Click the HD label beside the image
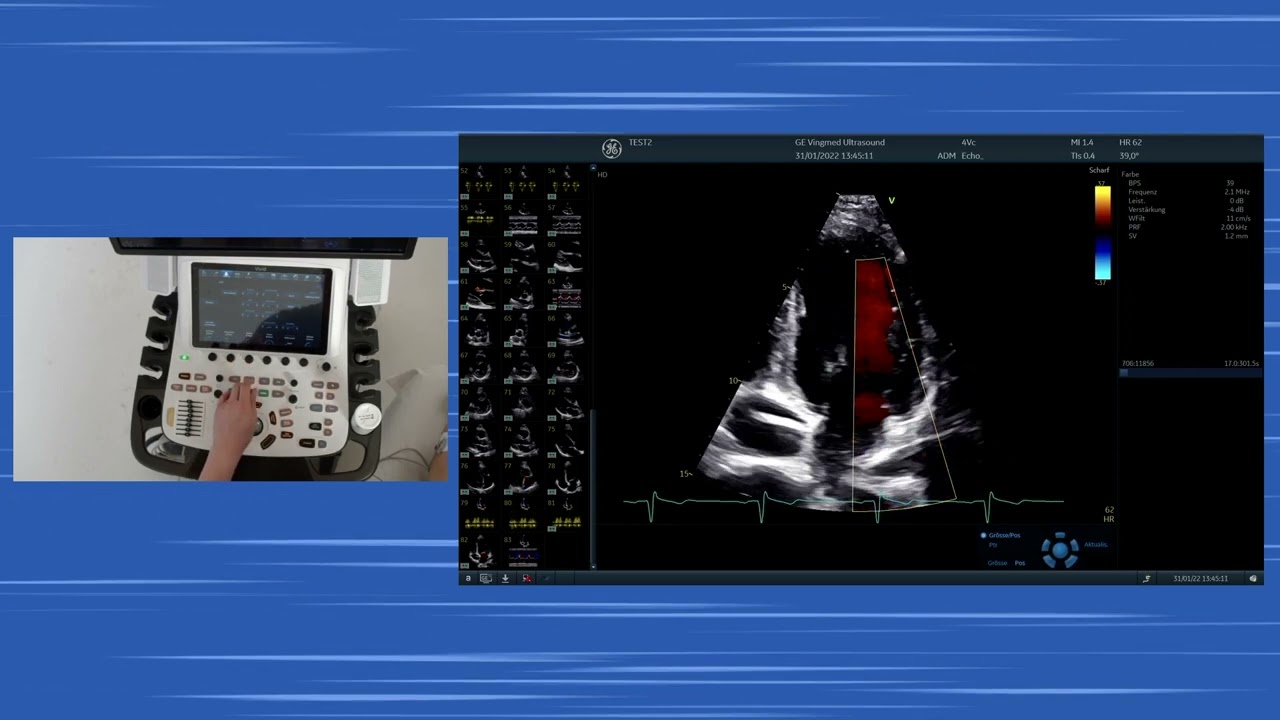The width and height of the screenshot is (1280, 720). pos(603,175)
